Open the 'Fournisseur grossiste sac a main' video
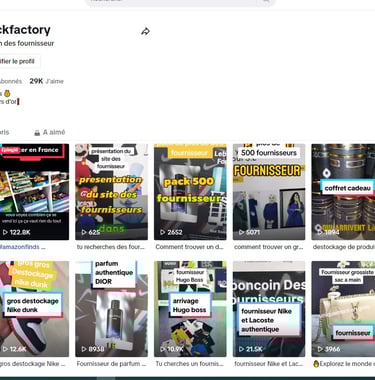Screen dimensions: 375x380 pyautogui.click(x=343, y=309)
